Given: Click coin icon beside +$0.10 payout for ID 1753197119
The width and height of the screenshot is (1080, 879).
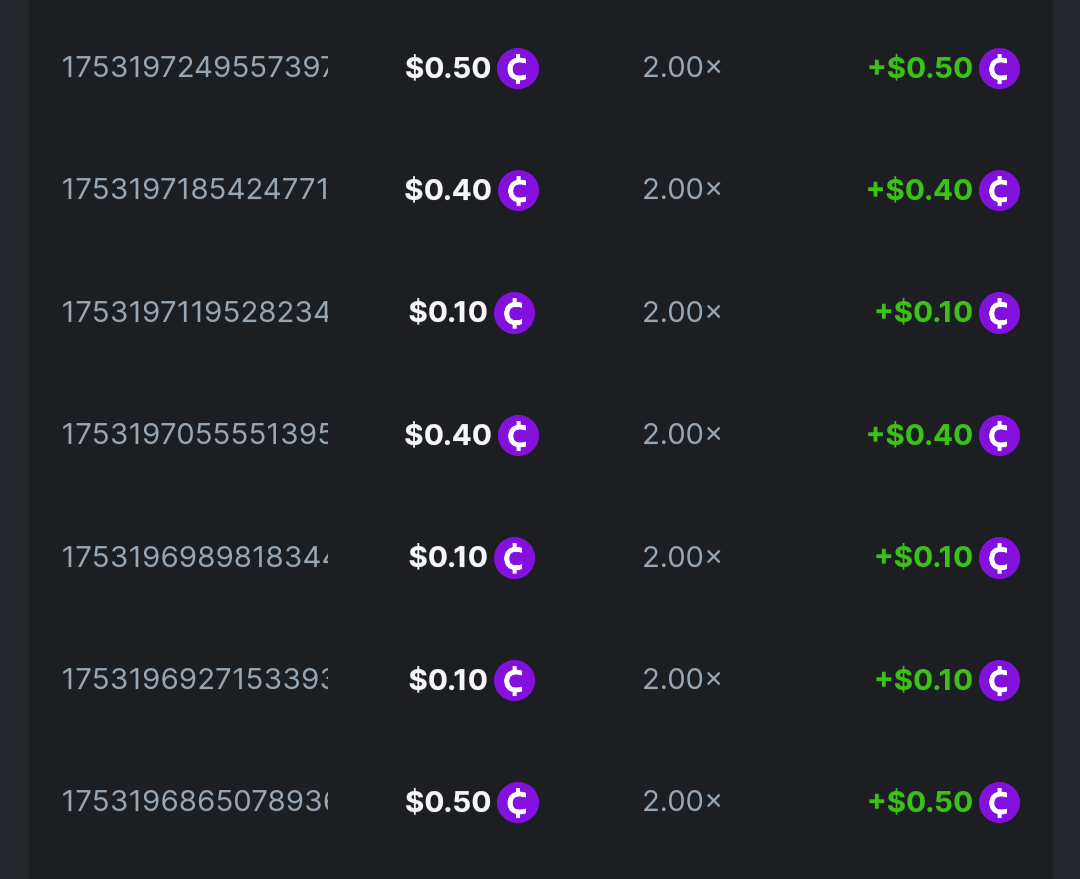Looking at the screenshot, I should tap(999, 313).
